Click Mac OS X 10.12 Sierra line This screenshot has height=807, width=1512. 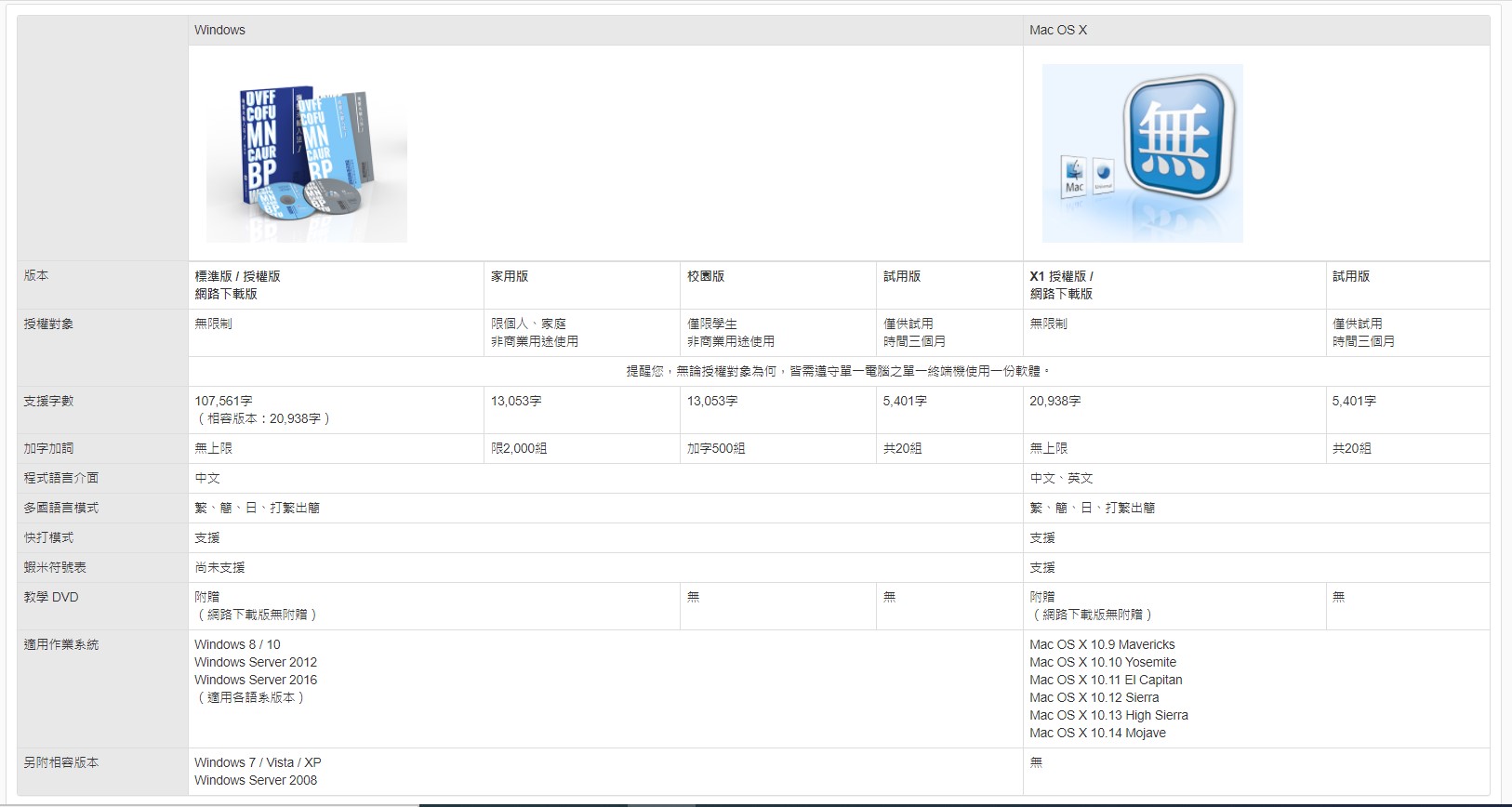(x=1094, y=697)
